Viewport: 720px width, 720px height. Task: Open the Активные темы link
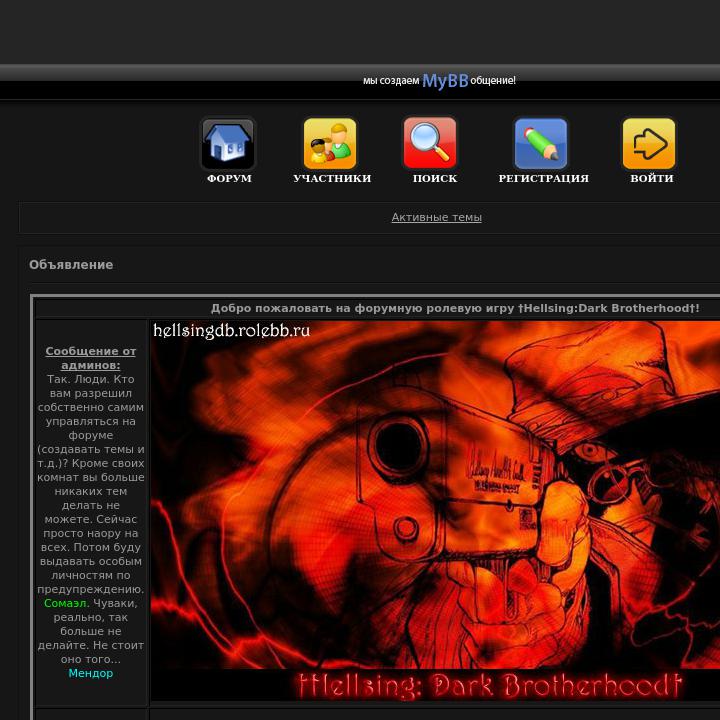coord(436,217)
